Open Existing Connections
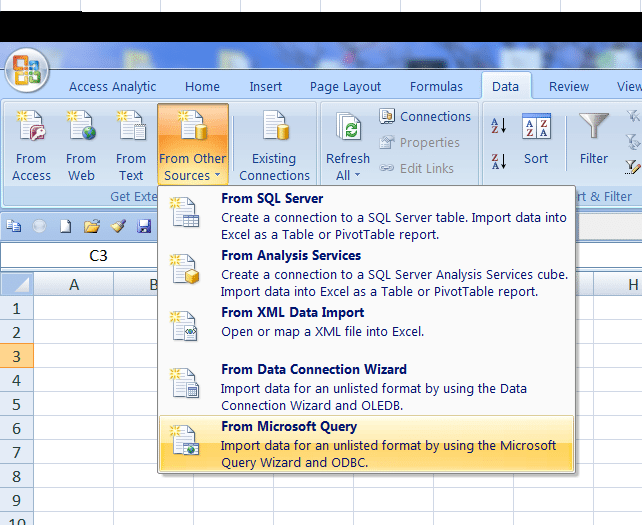 click(274, 145)
